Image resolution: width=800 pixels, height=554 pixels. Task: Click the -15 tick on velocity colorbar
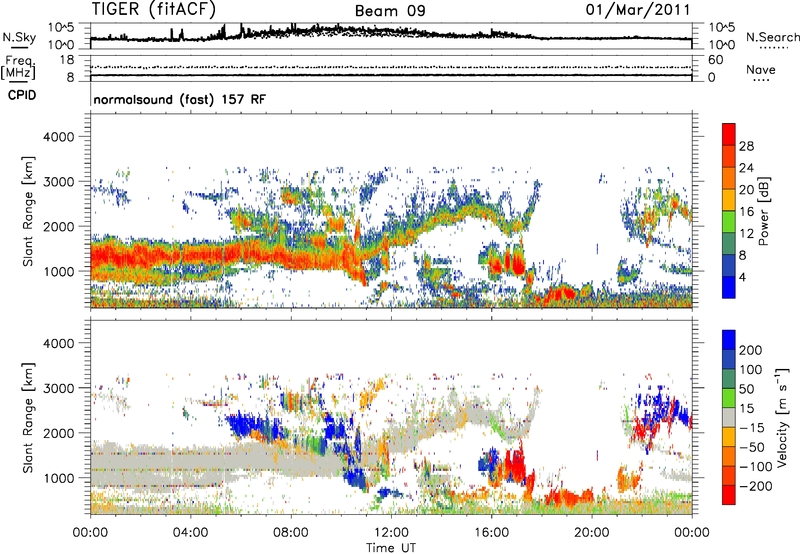point(752,428)
